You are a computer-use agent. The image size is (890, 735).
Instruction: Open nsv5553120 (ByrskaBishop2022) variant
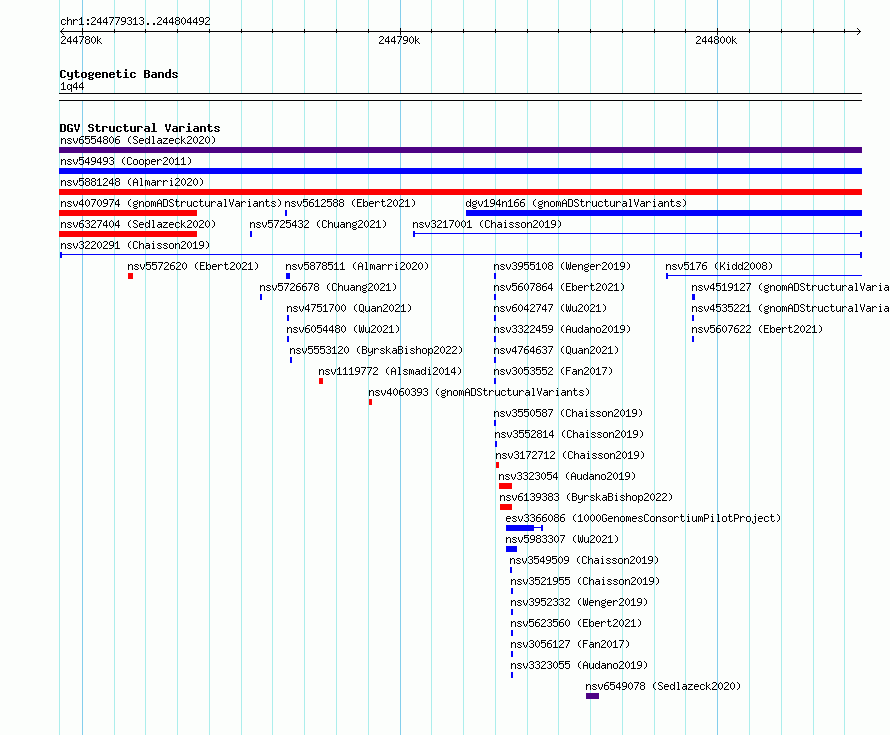point(376,350)
